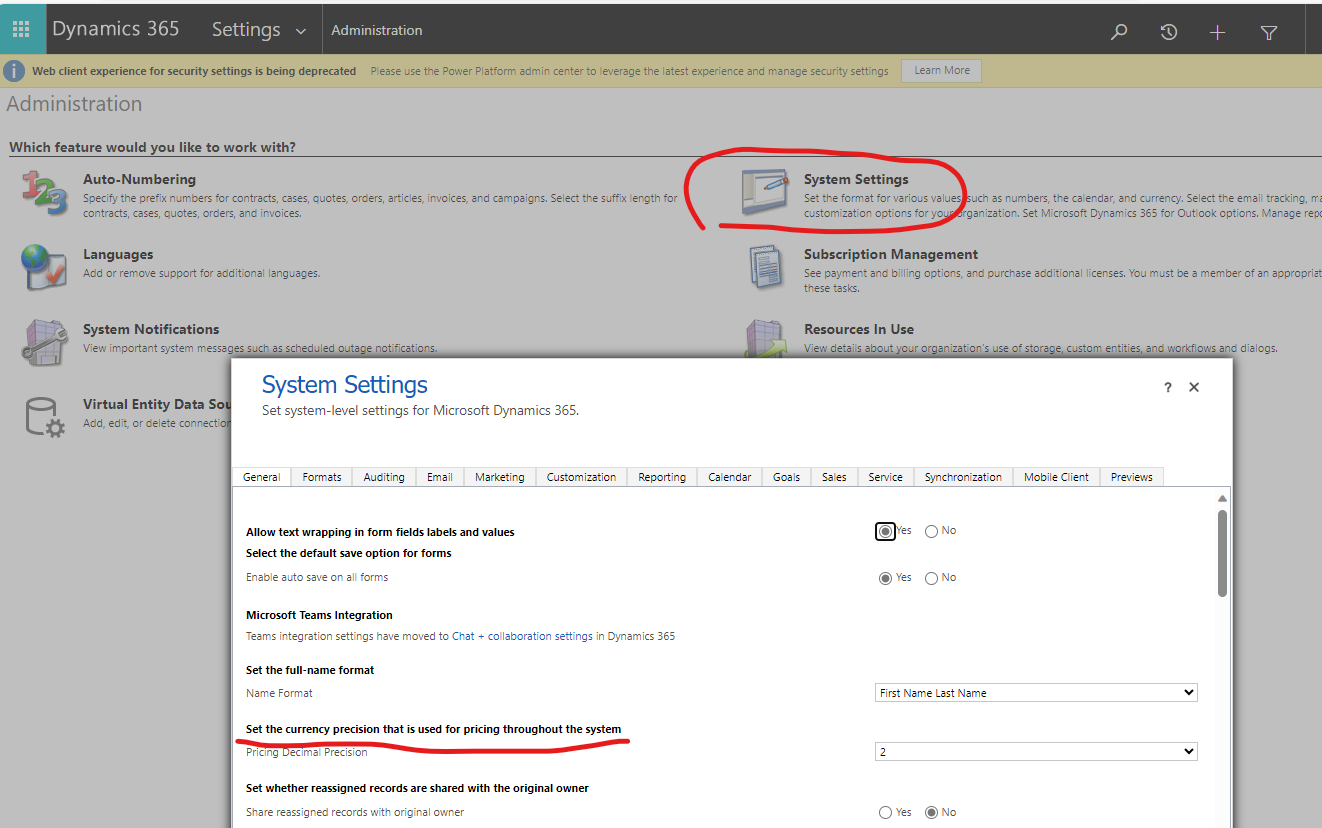The image size is (1322, 828).
Task: Select Yes for text wrapping in forms
Action: pyautogui.click(x=885, y=531)
